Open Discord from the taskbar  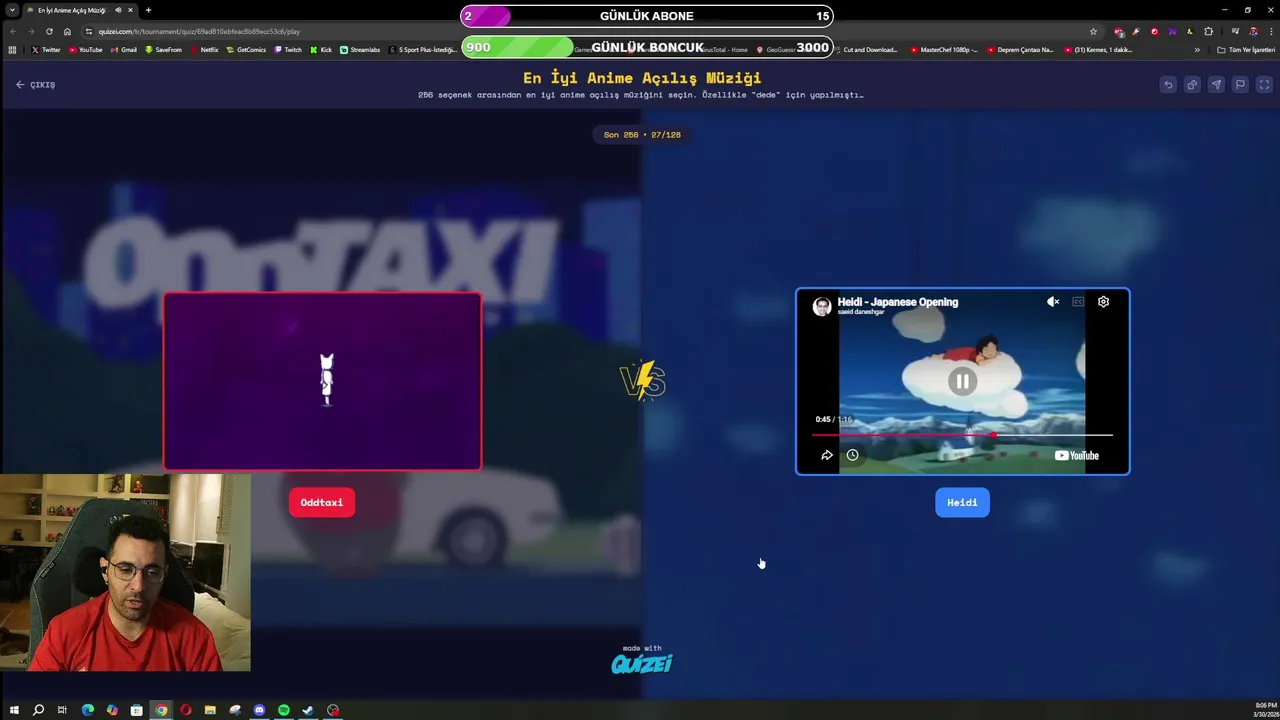pyautogui.click(x=259, y=710)
